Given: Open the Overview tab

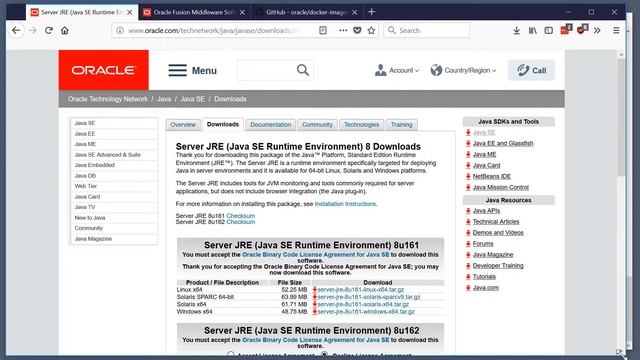Looking at the screenshot, I should coord(183,124).
